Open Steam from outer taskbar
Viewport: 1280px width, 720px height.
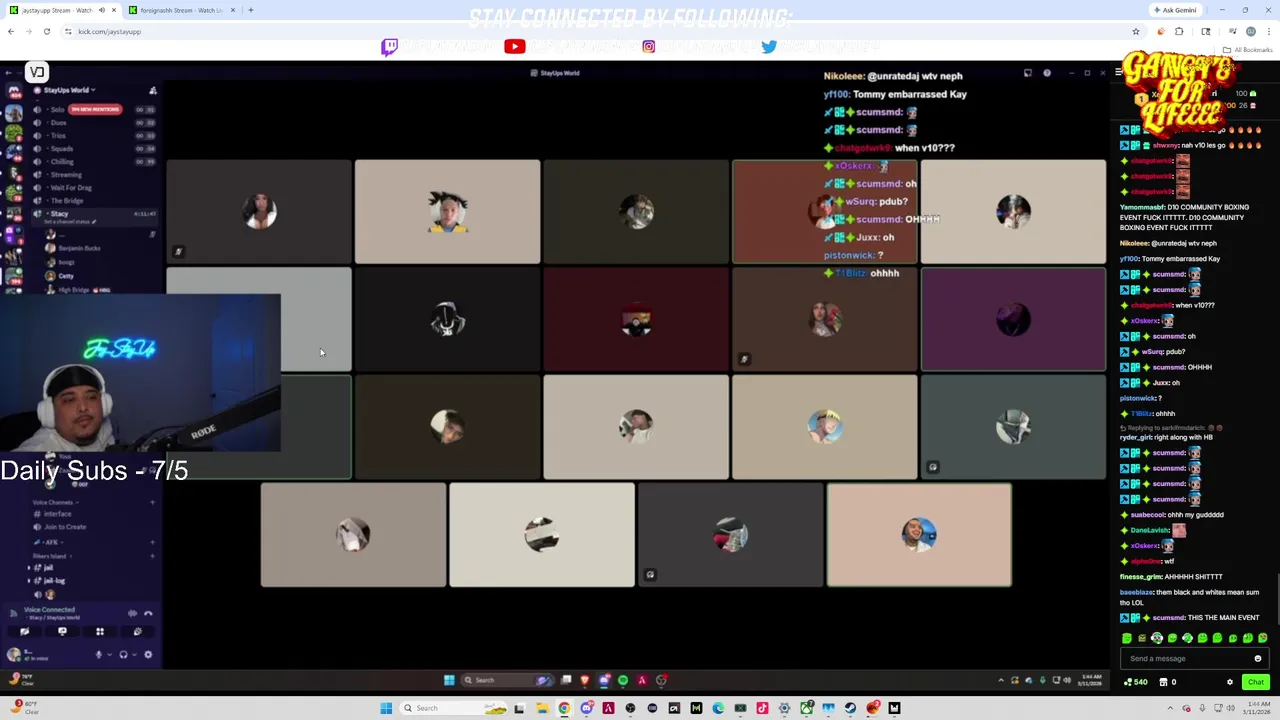[850, 708]
